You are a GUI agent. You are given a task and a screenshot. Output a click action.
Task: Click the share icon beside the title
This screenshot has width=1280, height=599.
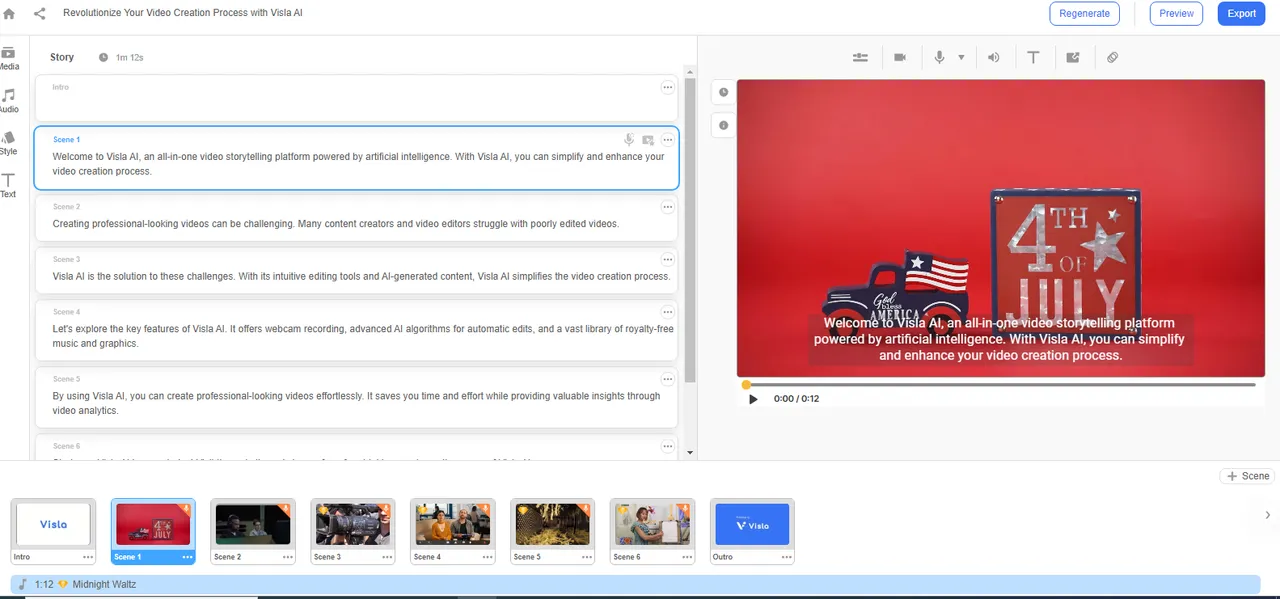40,14
